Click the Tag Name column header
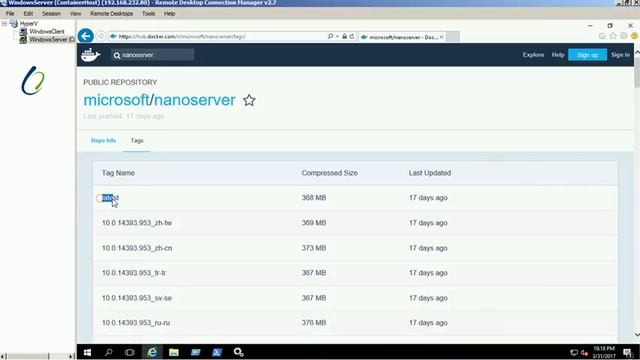 (x=118, y=173)
